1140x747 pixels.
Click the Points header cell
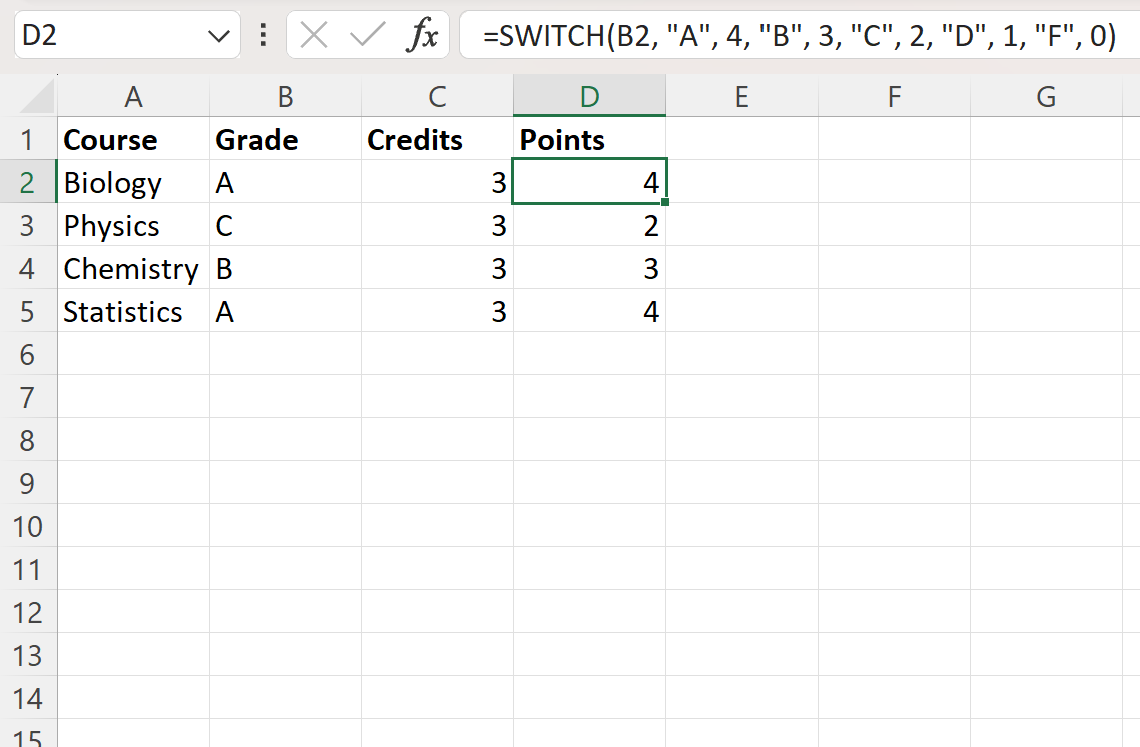click(x=590, y=139)
